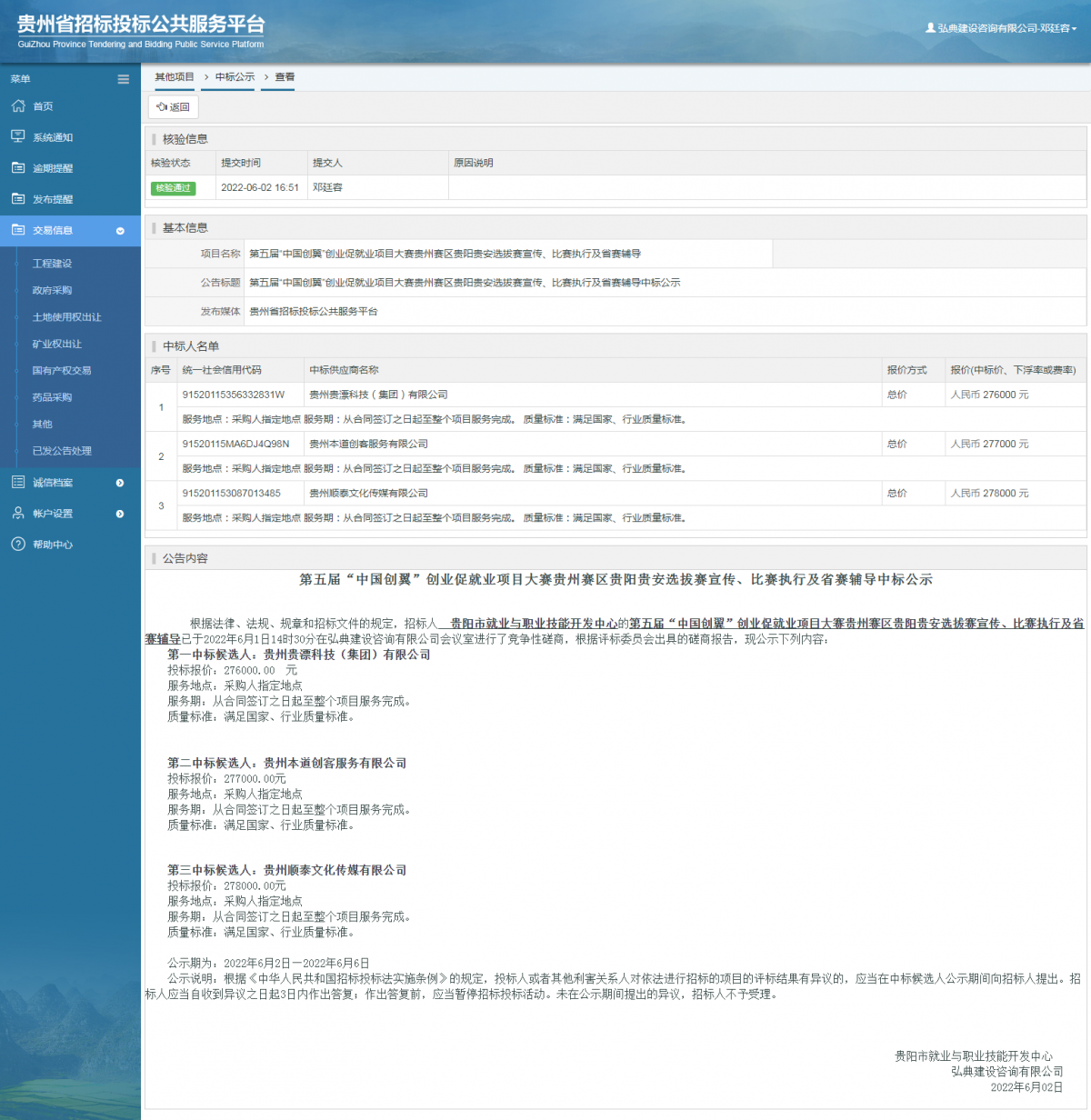Go to 其他项目 breadcrumb
This screenshot has height=1120, width=1091.
tap(175, 77)
